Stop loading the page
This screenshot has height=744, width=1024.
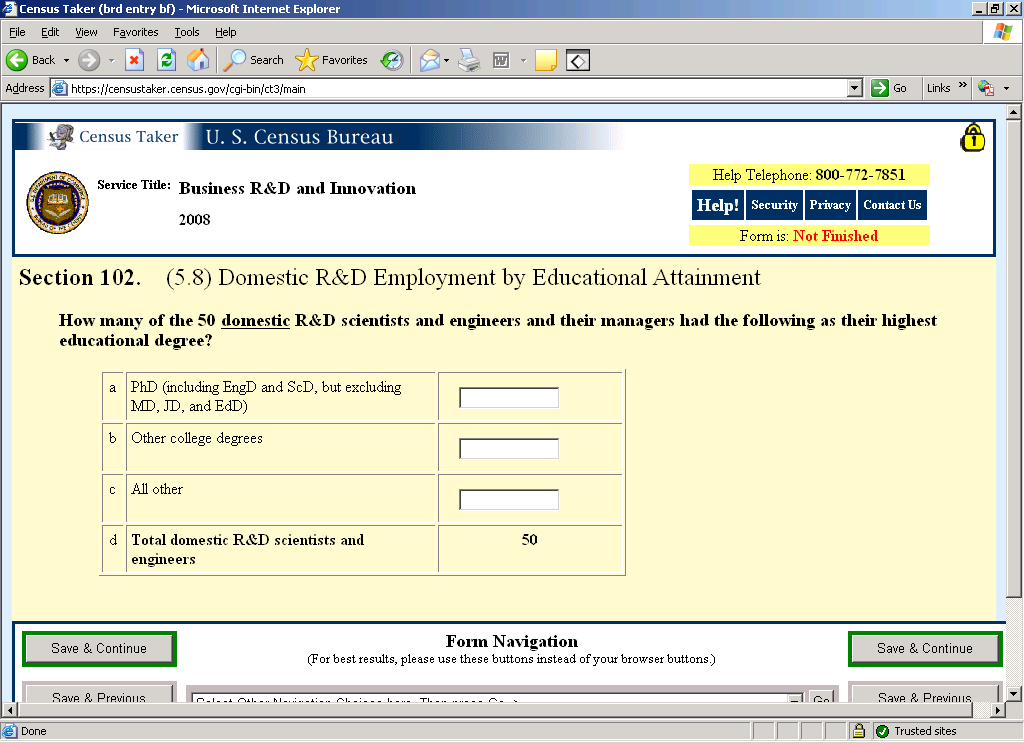click(134, 60)
